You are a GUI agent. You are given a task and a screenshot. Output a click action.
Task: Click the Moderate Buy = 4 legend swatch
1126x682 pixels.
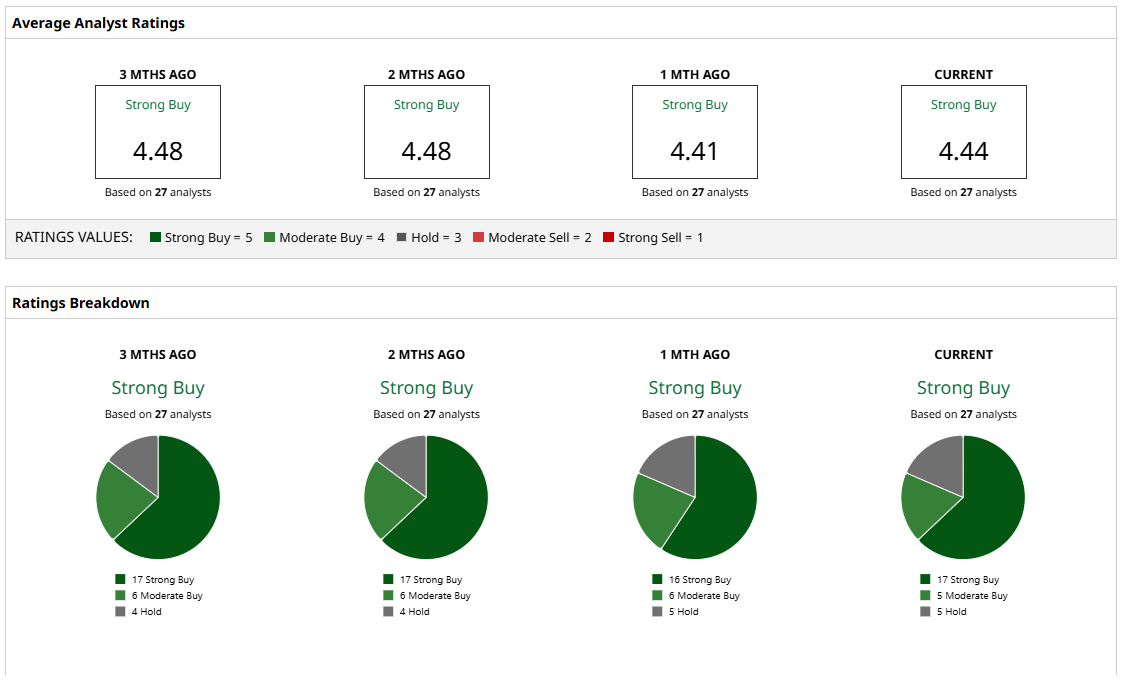point(269,238)
